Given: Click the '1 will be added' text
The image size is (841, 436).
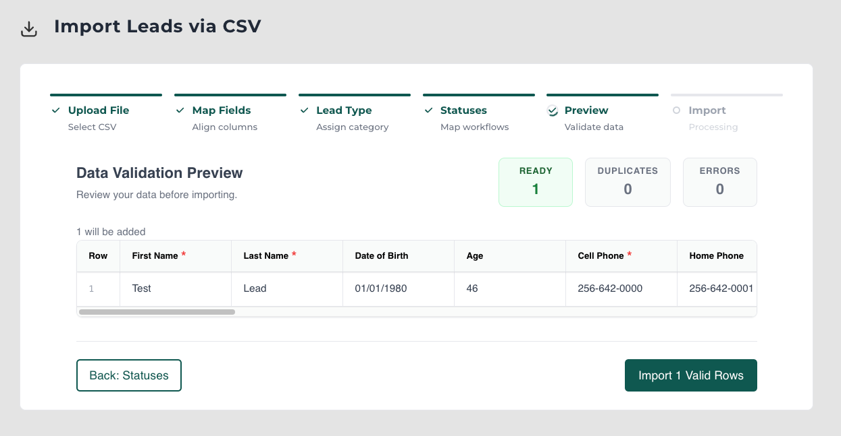Looking at the screenshot, I should [x=111, y=232].
